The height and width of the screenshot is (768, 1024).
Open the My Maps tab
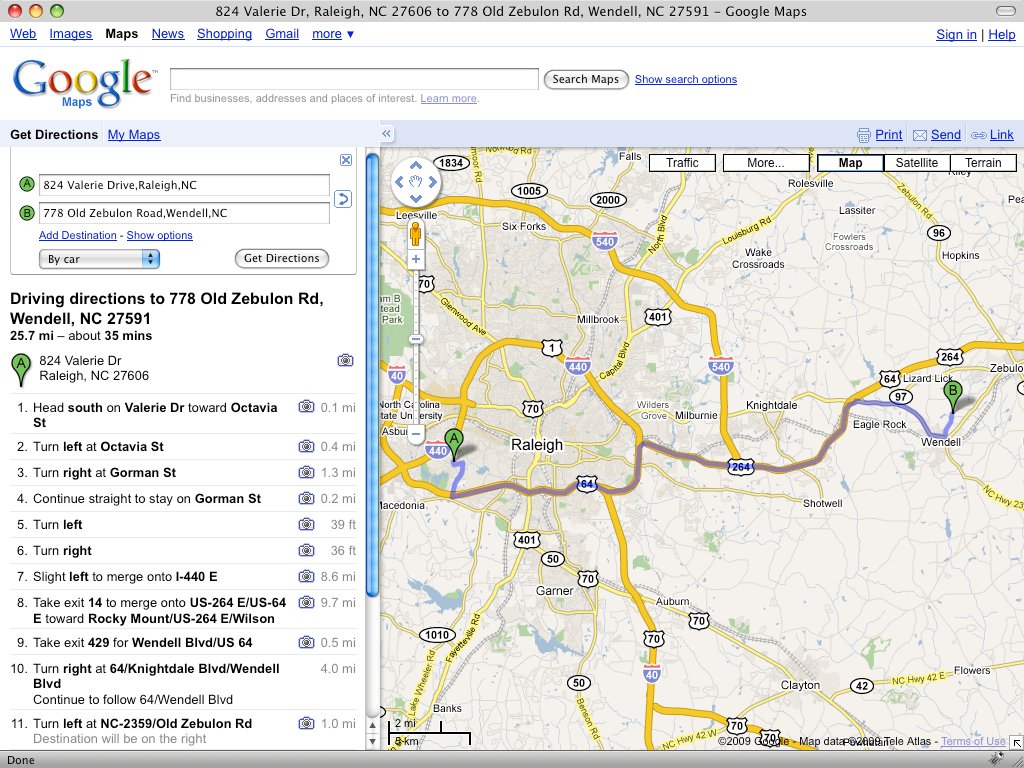pyautogui.click(x=134, y=135)
